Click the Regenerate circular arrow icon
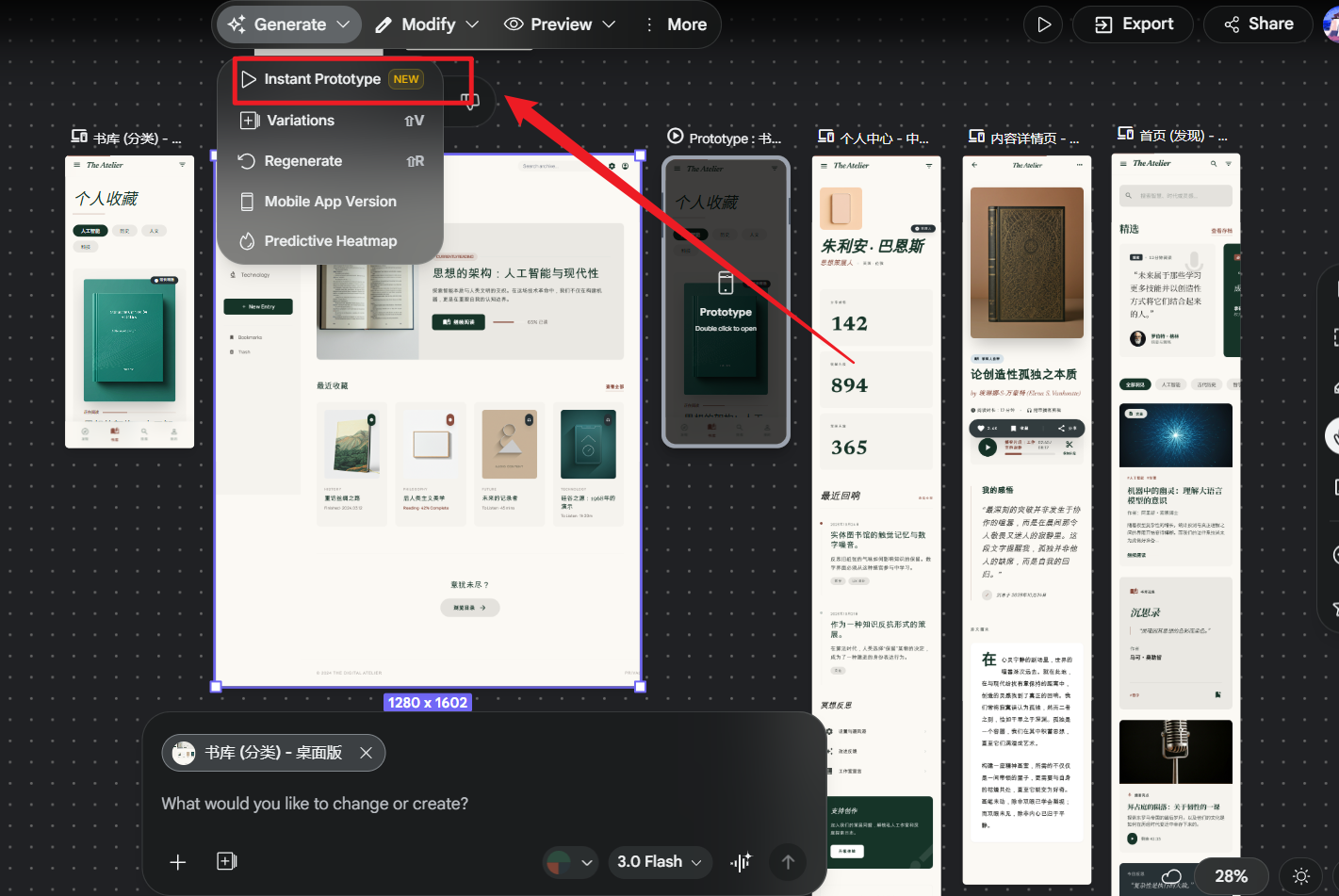The width and height of the screenshot is (1339, 896). point(247,161)
